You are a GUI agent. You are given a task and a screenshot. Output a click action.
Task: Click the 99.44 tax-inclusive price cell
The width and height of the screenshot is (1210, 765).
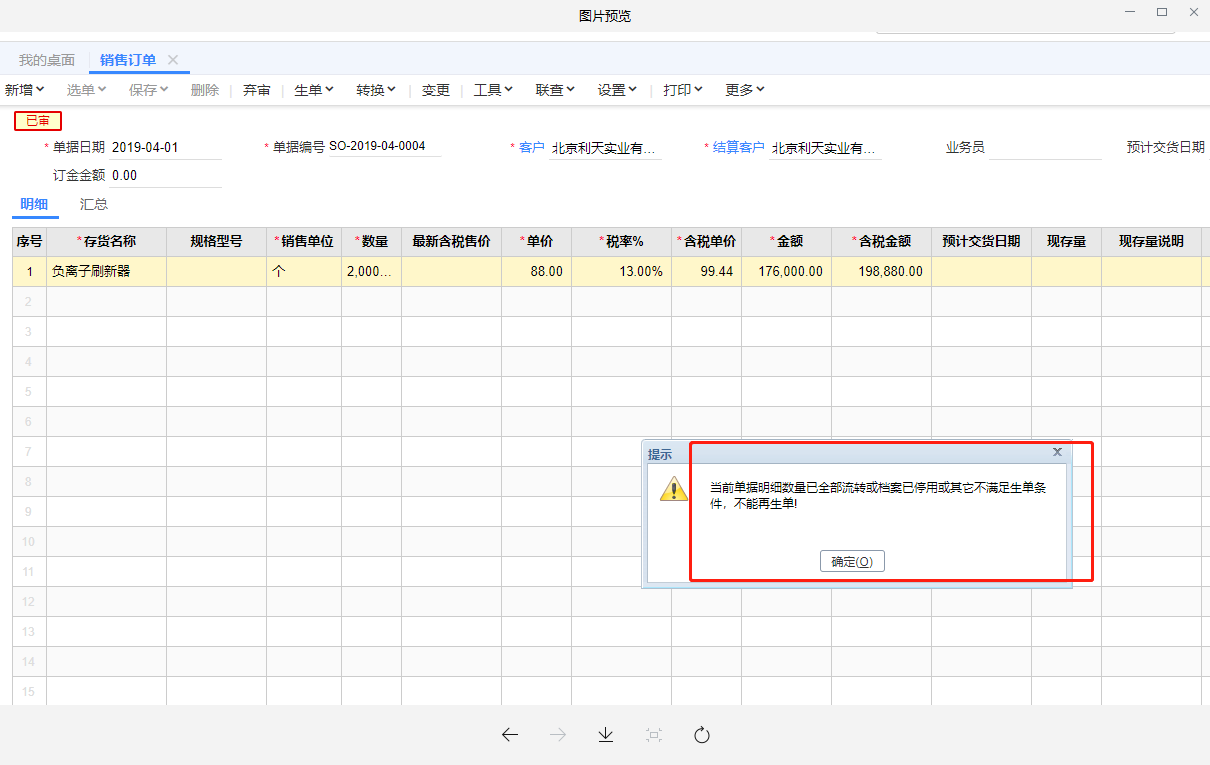click(x=706, y=271)
